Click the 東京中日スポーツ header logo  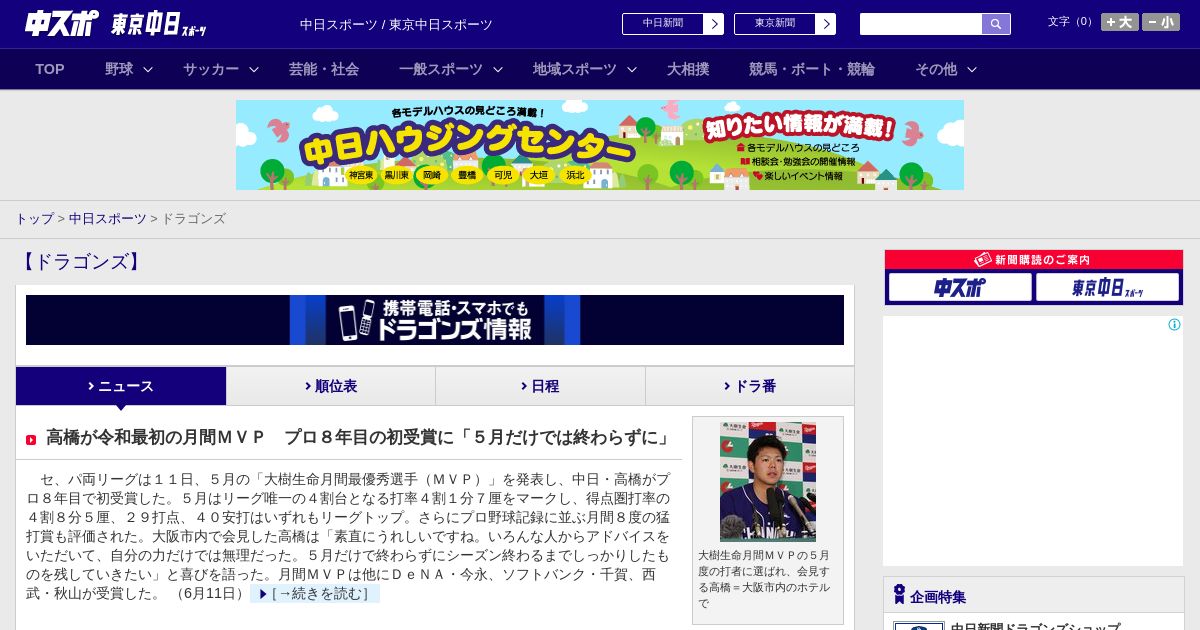[159, 24]
